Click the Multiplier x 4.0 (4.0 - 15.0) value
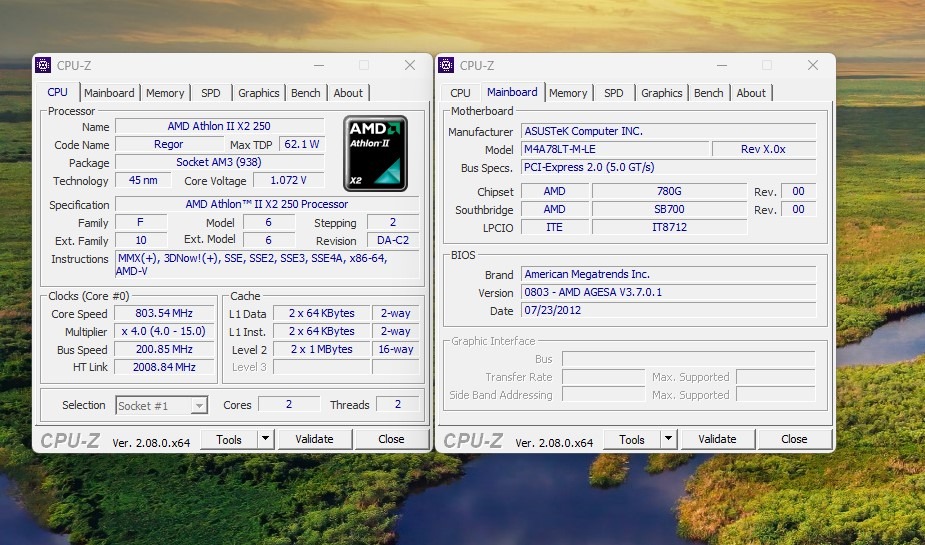 coord(164,331)
